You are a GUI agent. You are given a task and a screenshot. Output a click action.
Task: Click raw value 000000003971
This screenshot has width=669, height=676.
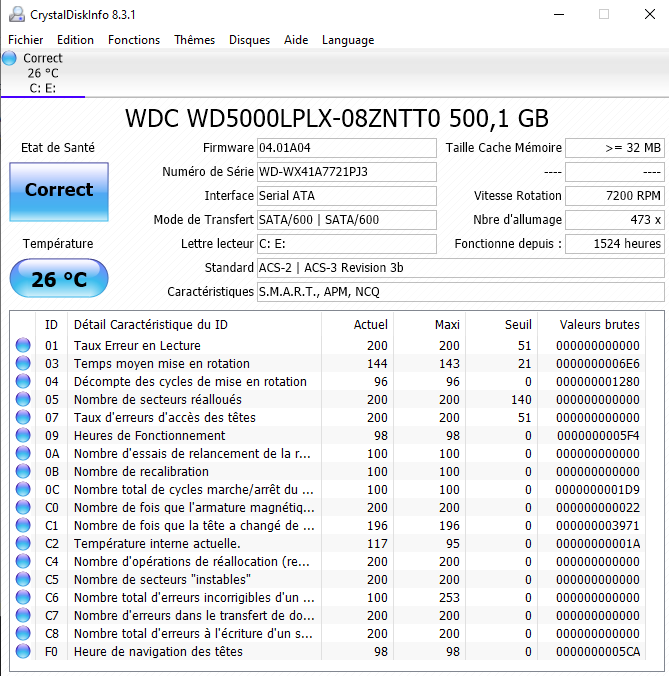(x=597, y=526)
